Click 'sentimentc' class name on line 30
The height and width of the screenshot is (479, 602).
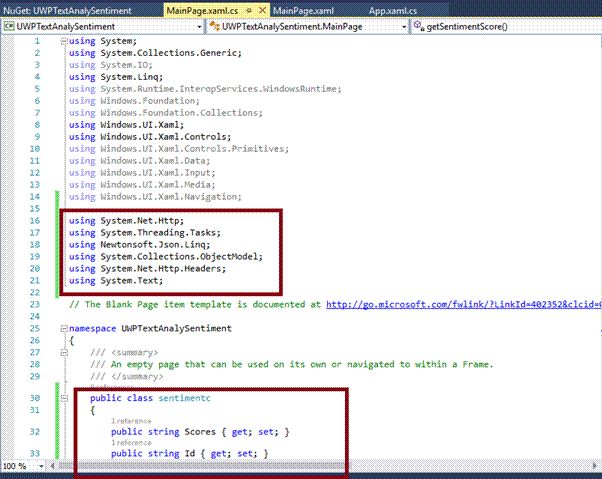184,398
